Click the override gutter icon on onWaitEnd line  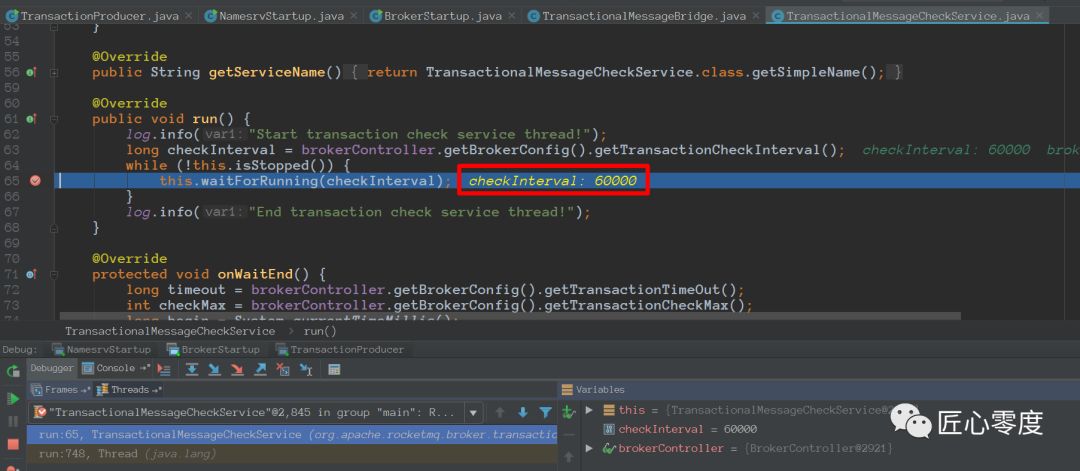31,274
